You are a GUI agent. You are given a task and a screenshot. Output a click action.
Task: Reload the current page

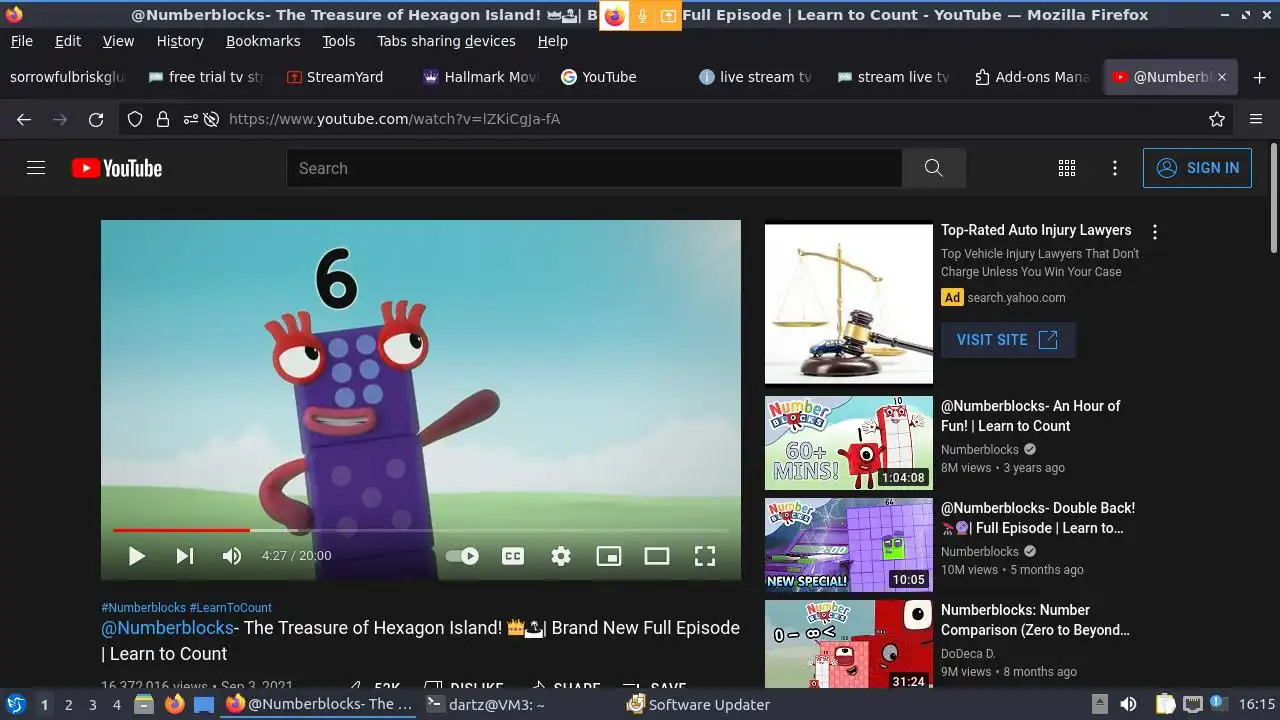point(96,119)
